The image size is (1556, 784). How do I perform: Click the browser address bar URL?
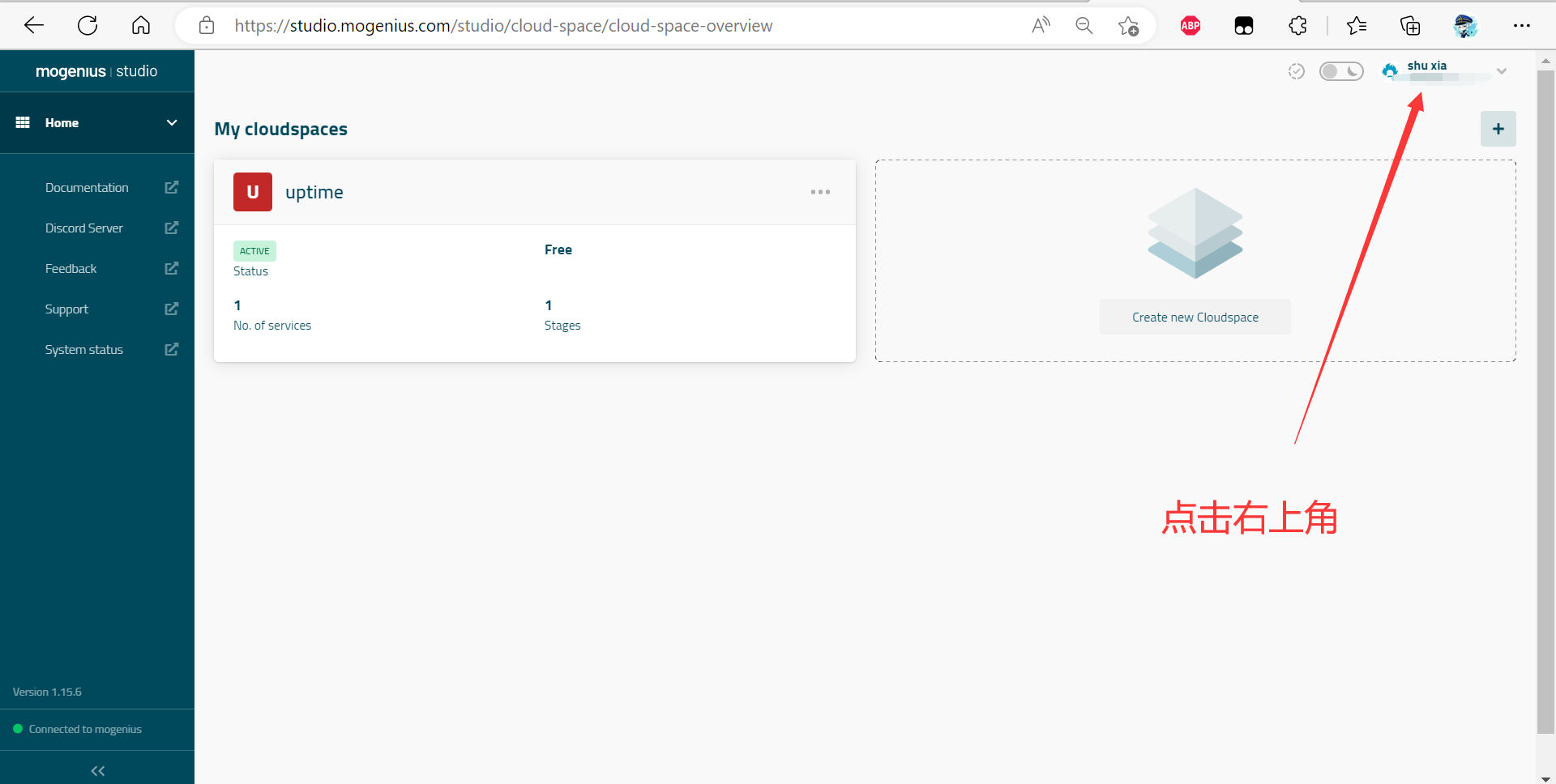pos(502,26)
